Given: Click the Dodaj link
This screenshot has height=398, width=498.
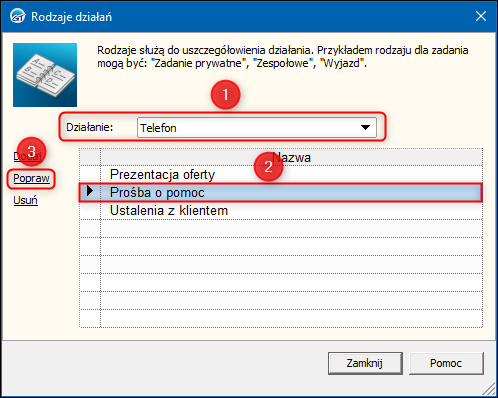Looking at the screenshot, I should [28, 156].
